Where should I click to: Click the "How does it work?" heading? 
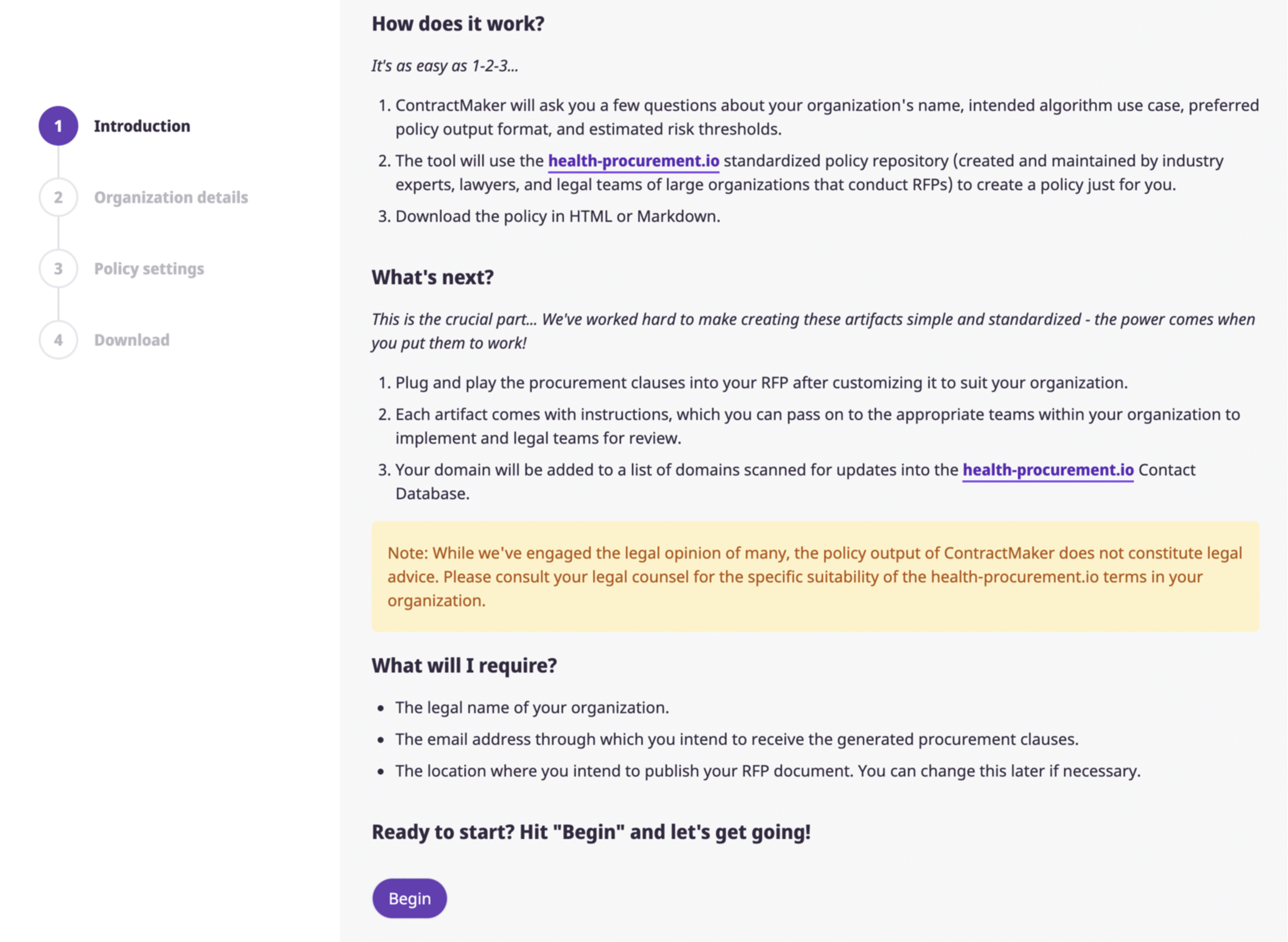point(458,24)
